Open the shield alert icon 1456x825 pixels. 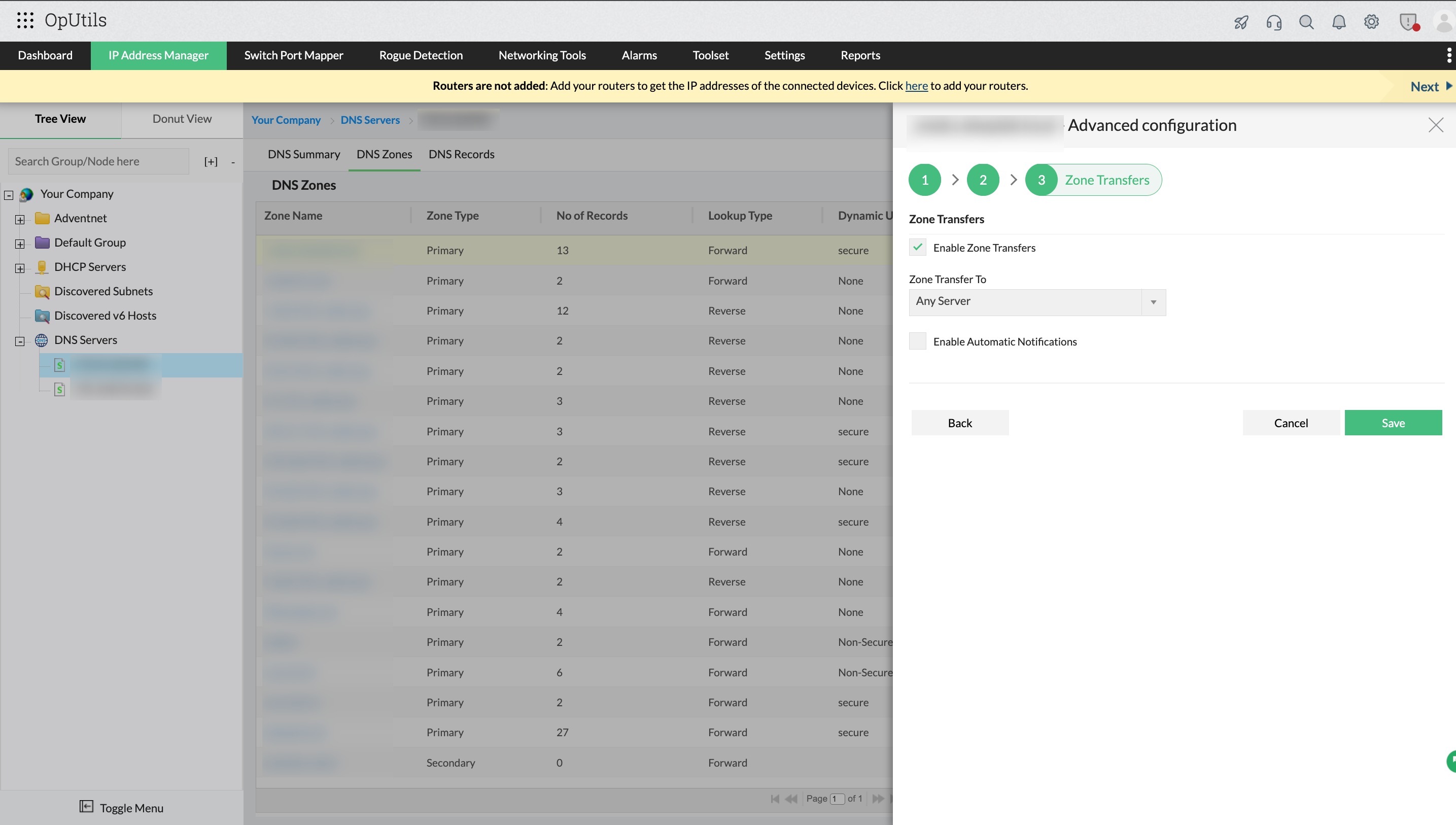[1407, 22]
